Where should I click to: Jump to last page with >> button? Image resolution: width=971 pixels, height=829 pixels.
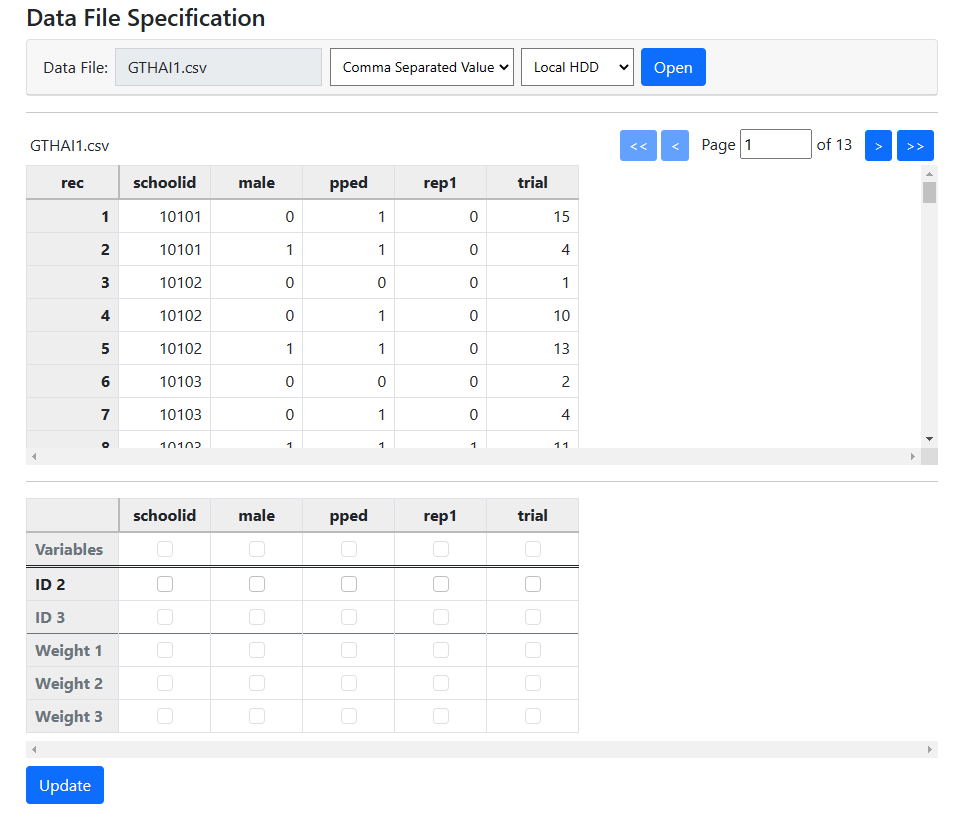click(915, 145)
